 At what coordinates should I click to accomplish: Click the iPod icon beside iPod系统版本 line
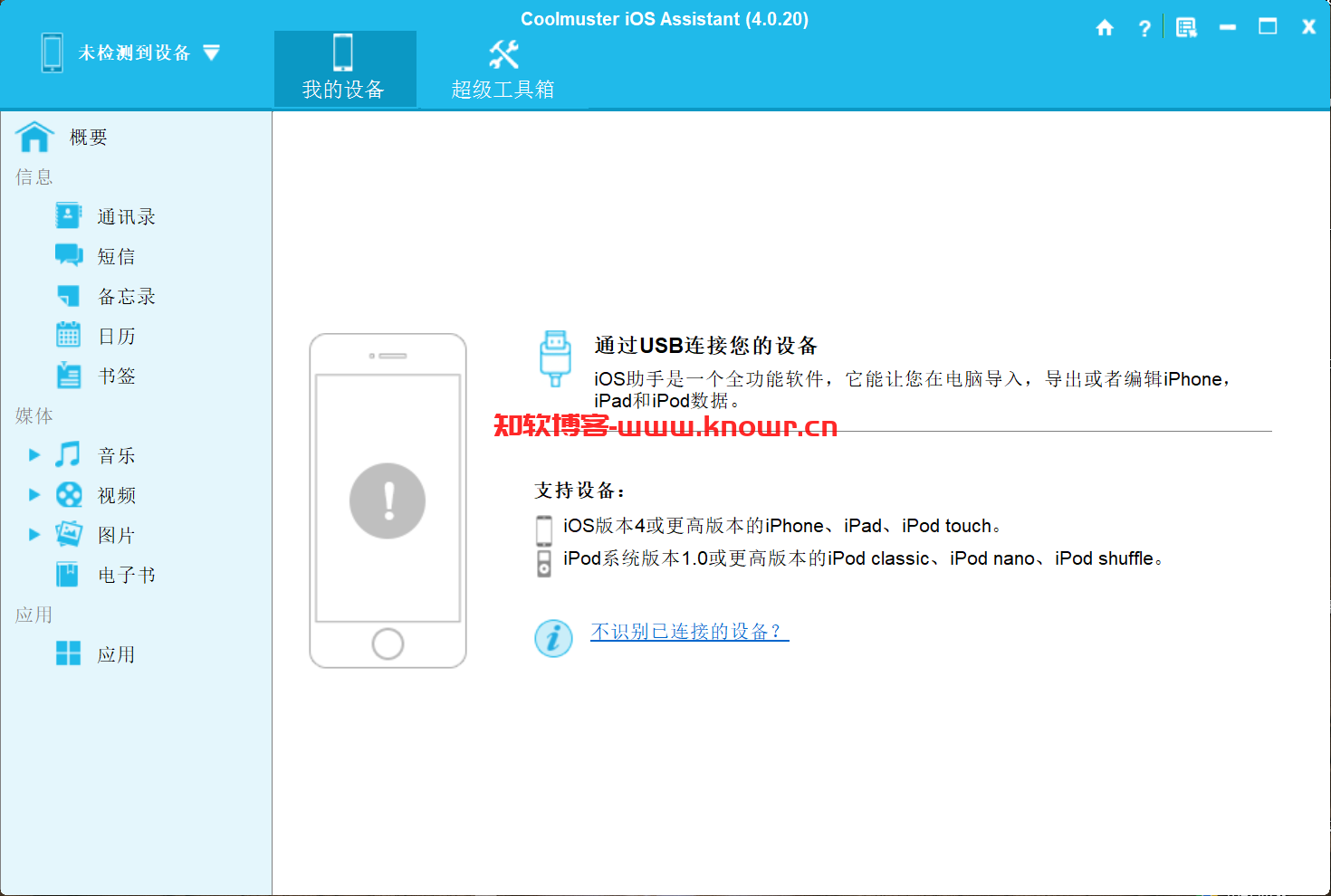[x=544, y=563]
